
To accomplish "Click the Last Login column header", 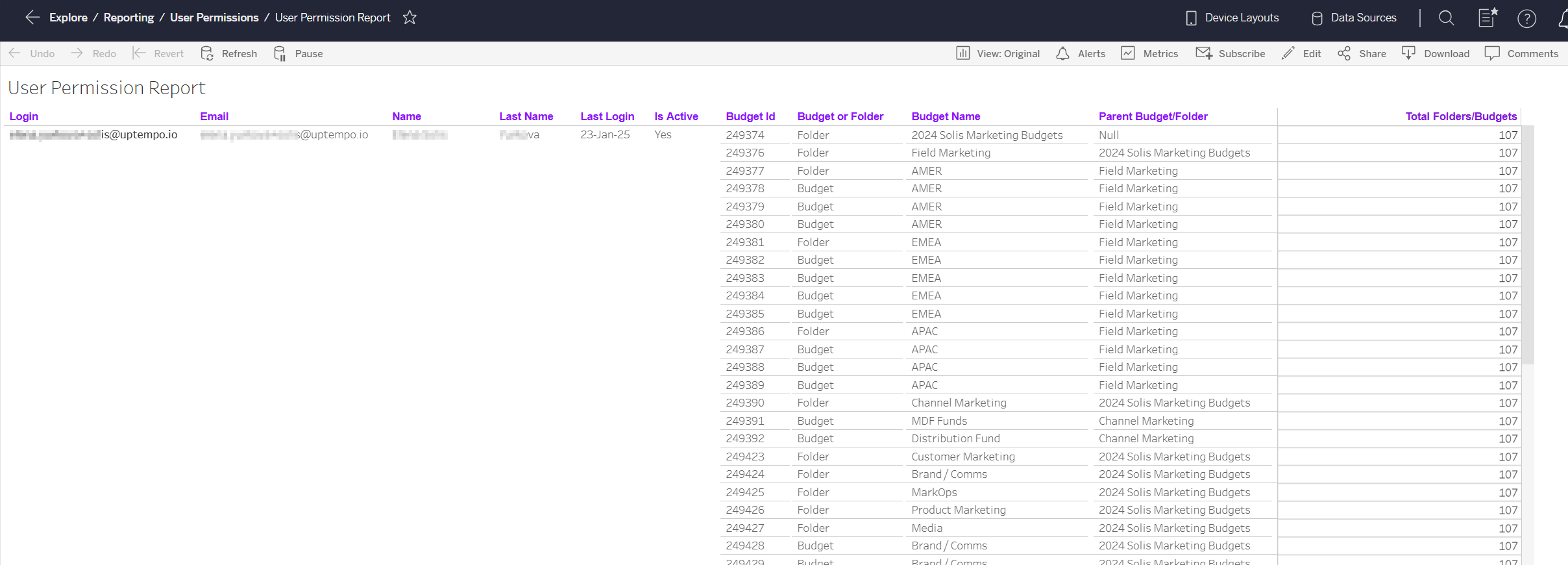I will 607,116.
